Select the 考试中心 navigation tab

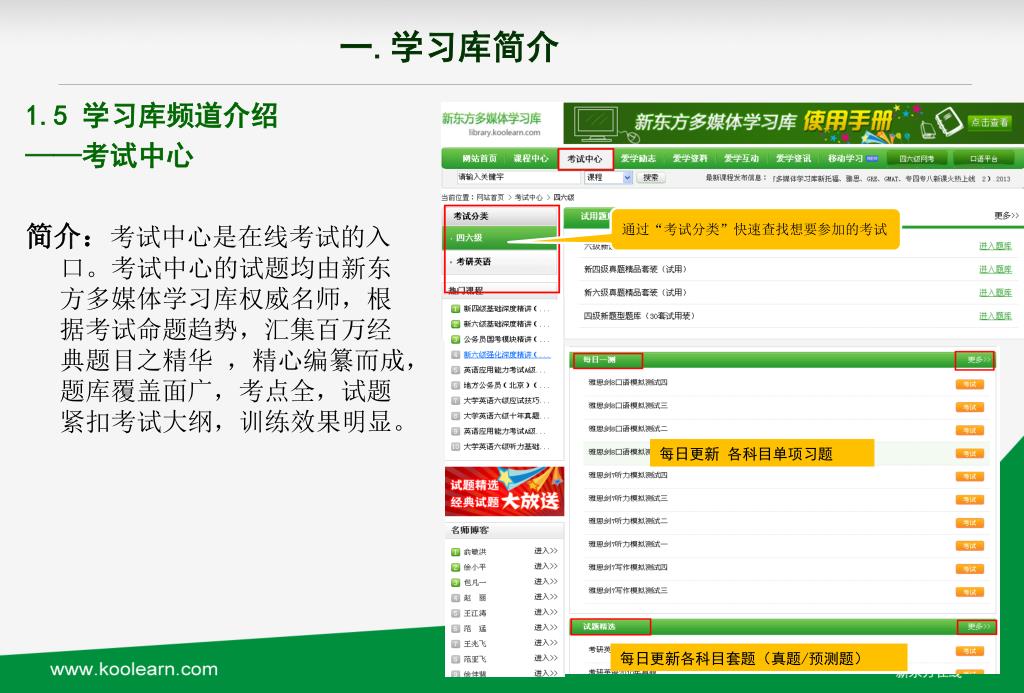(585, 159)
